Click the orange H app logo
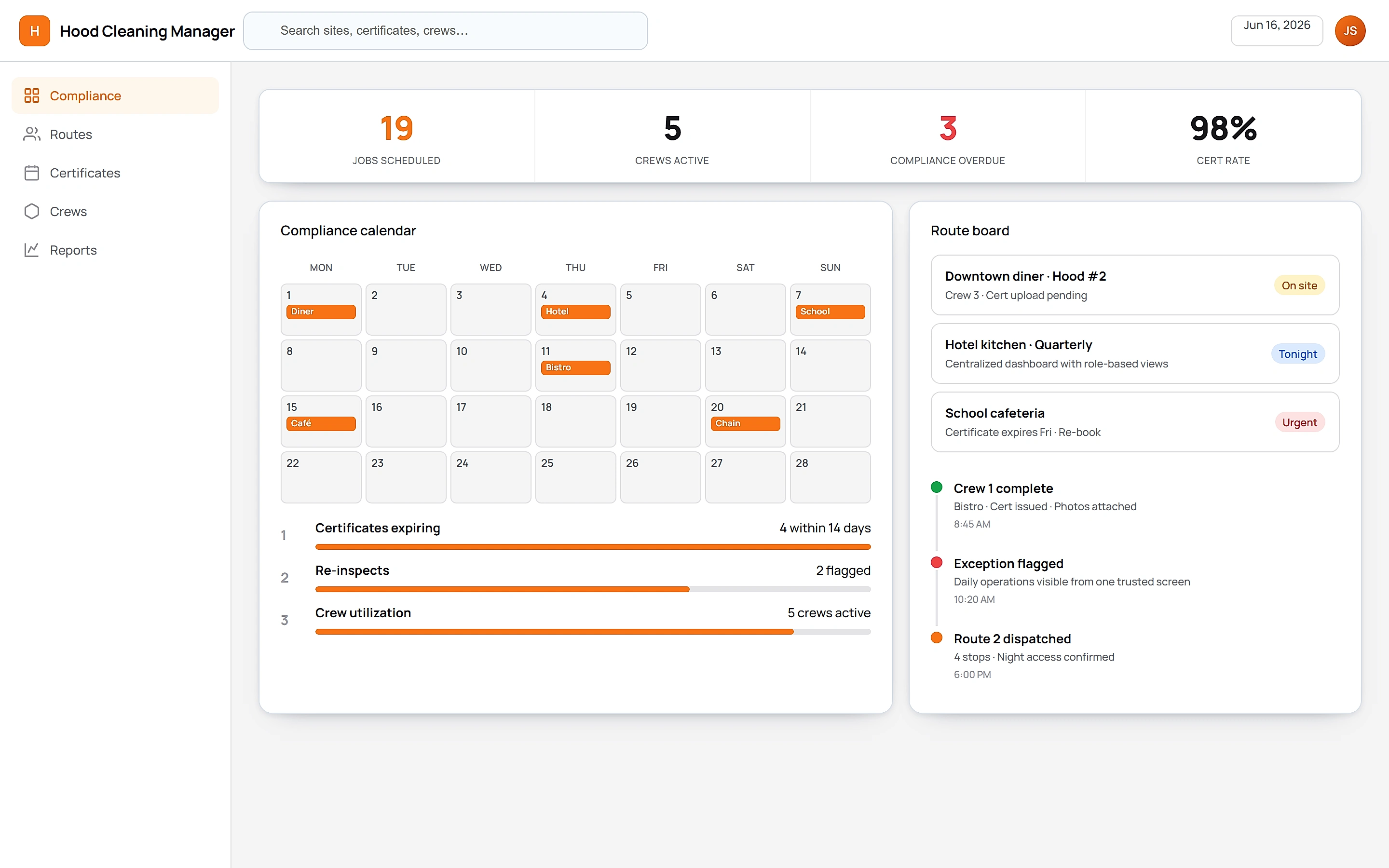1389x868 pixels. (x=34, y=31)
